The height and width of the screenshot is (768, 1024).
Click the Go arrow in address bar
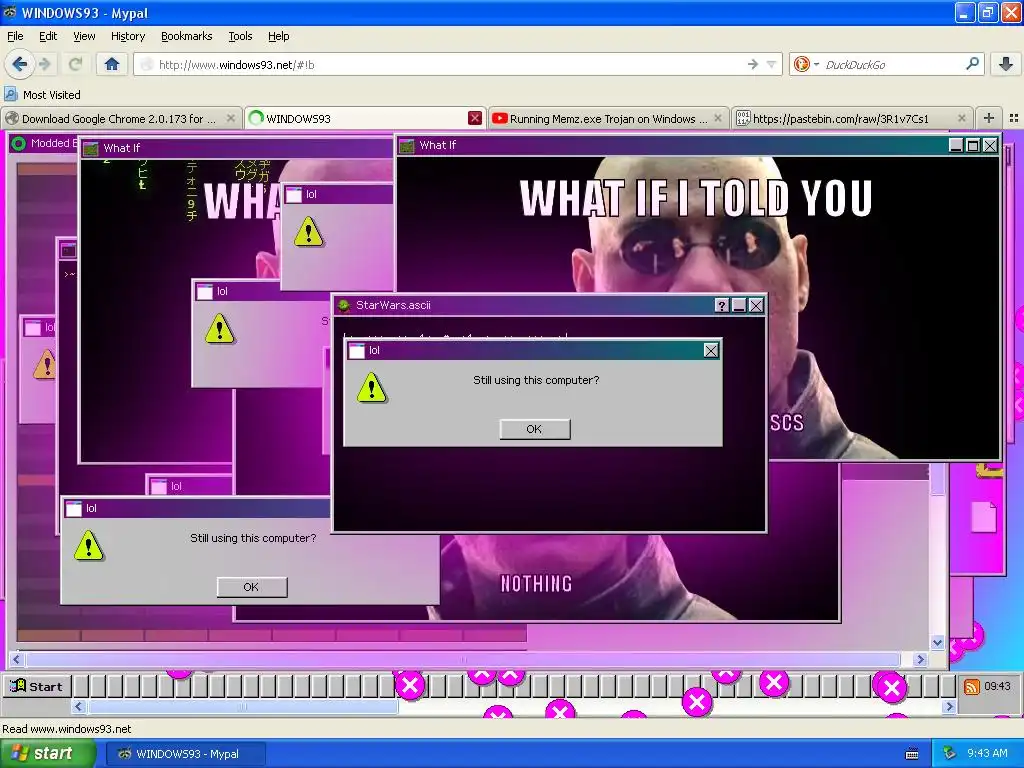(x=752, y=64)
